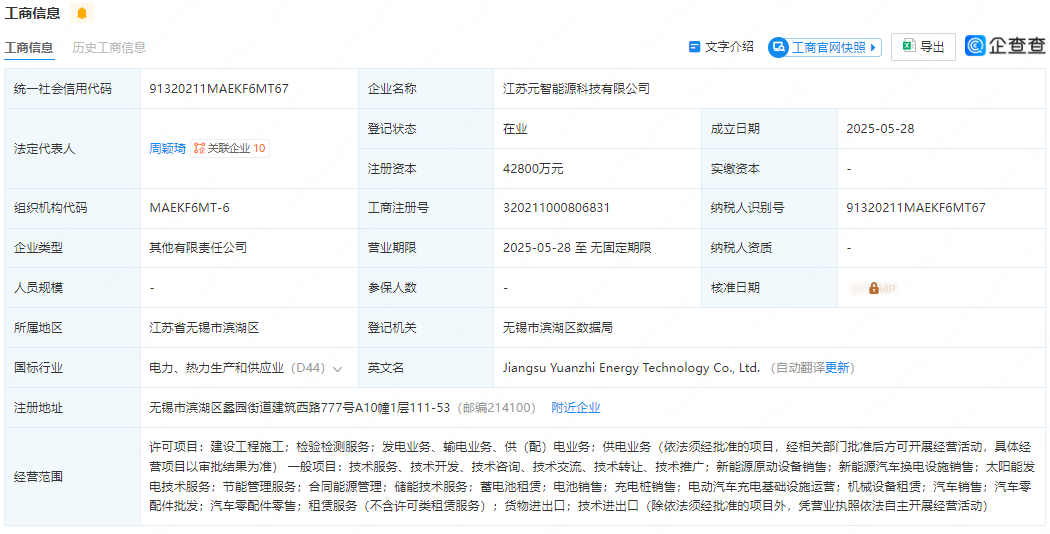Screen dimensions: 1050x534
Task: Open the 工商官网快照 arrow dropdown
Action: [874, 47]
